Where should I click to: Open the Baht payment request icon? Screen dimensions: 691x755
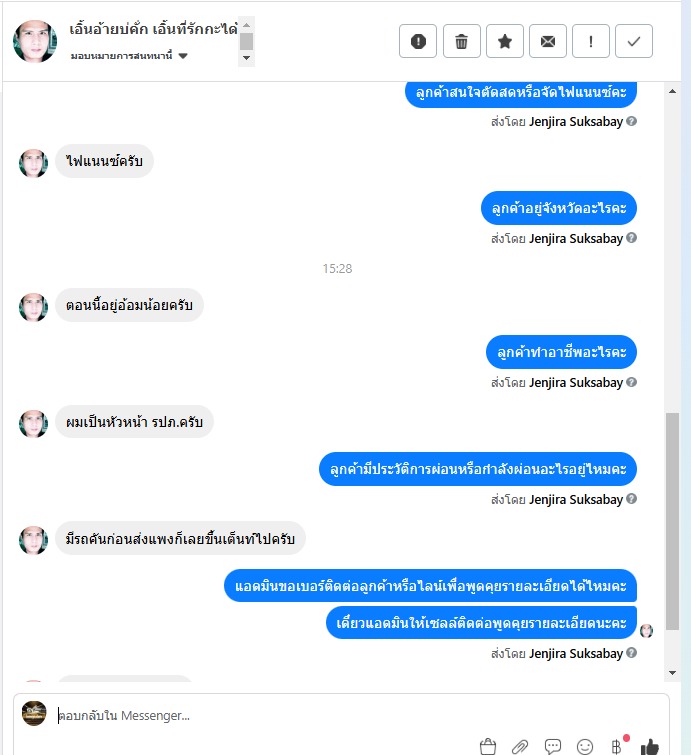coord(617,746)
